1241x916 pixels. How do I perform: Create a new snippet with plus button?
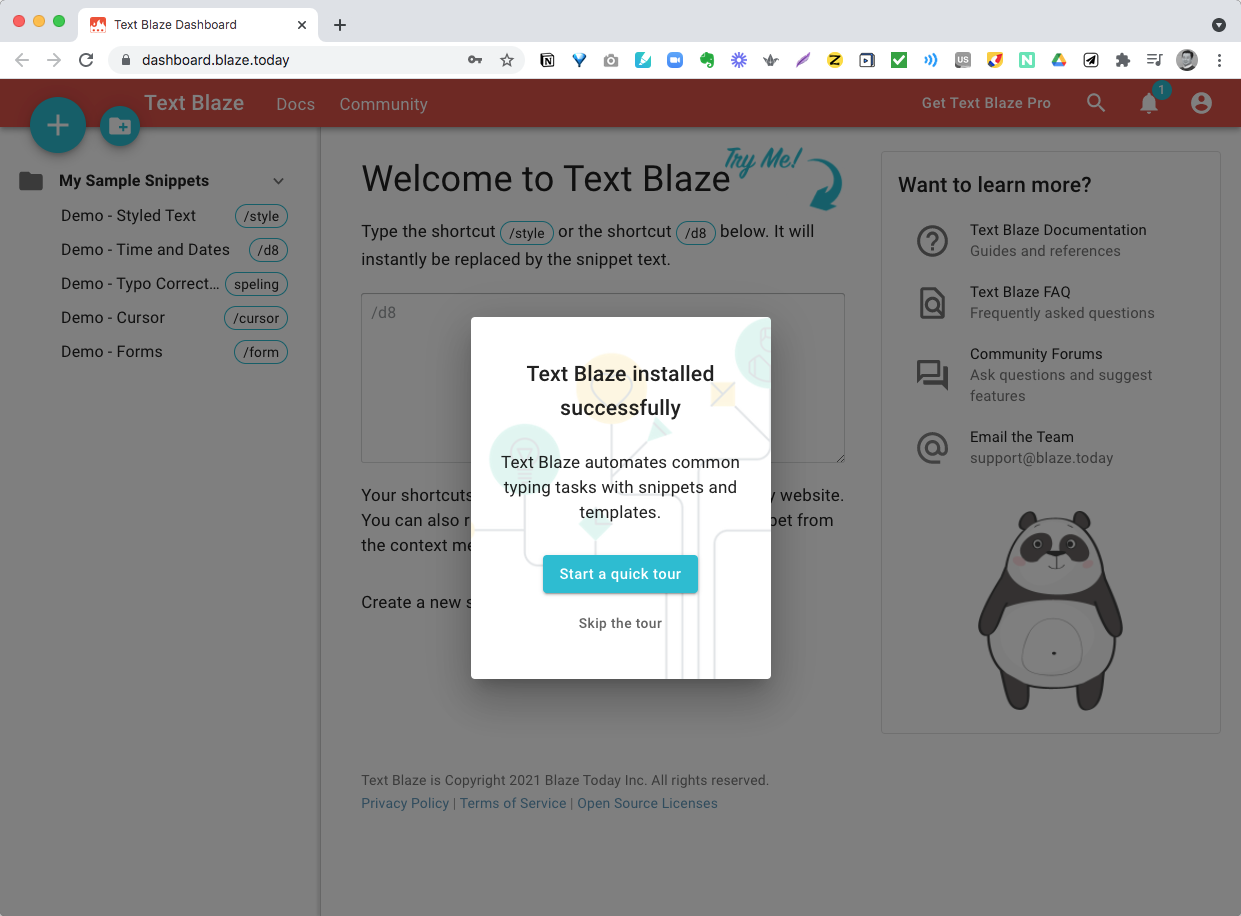58,125
